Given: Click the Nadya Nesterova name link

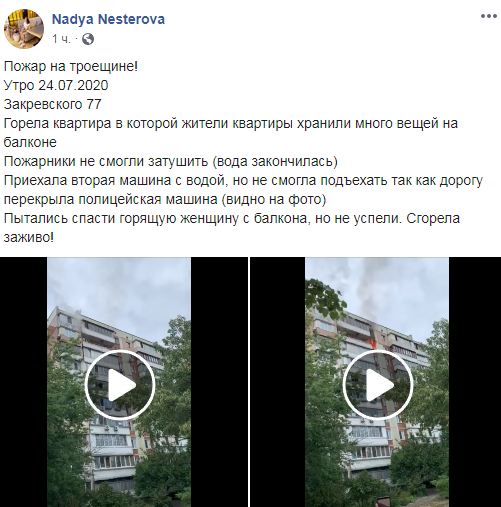Looking at the screenshot, I should [108, 19].
